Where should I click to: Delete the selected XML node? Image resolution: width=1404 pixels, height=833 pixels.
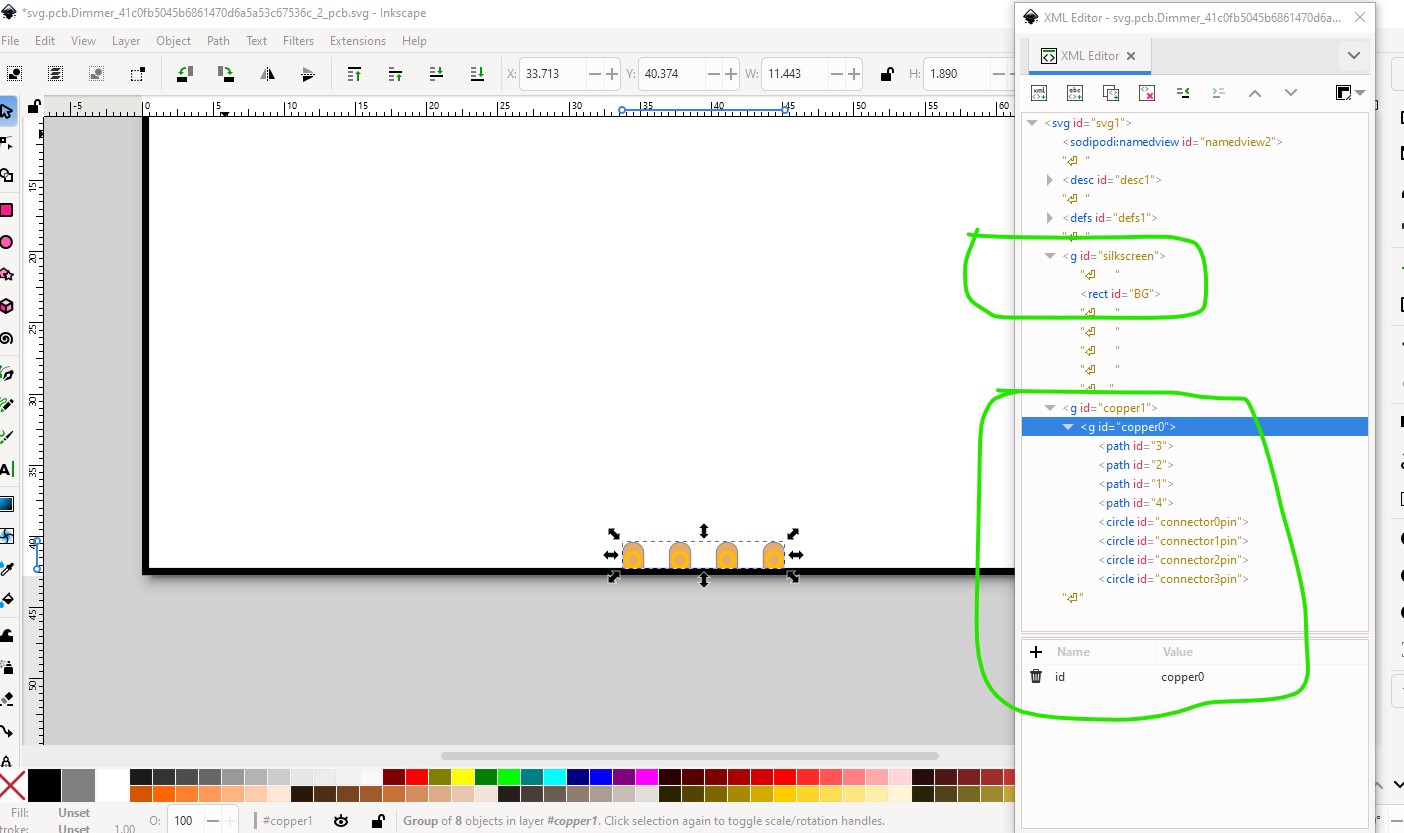(x=1147, y=93)
